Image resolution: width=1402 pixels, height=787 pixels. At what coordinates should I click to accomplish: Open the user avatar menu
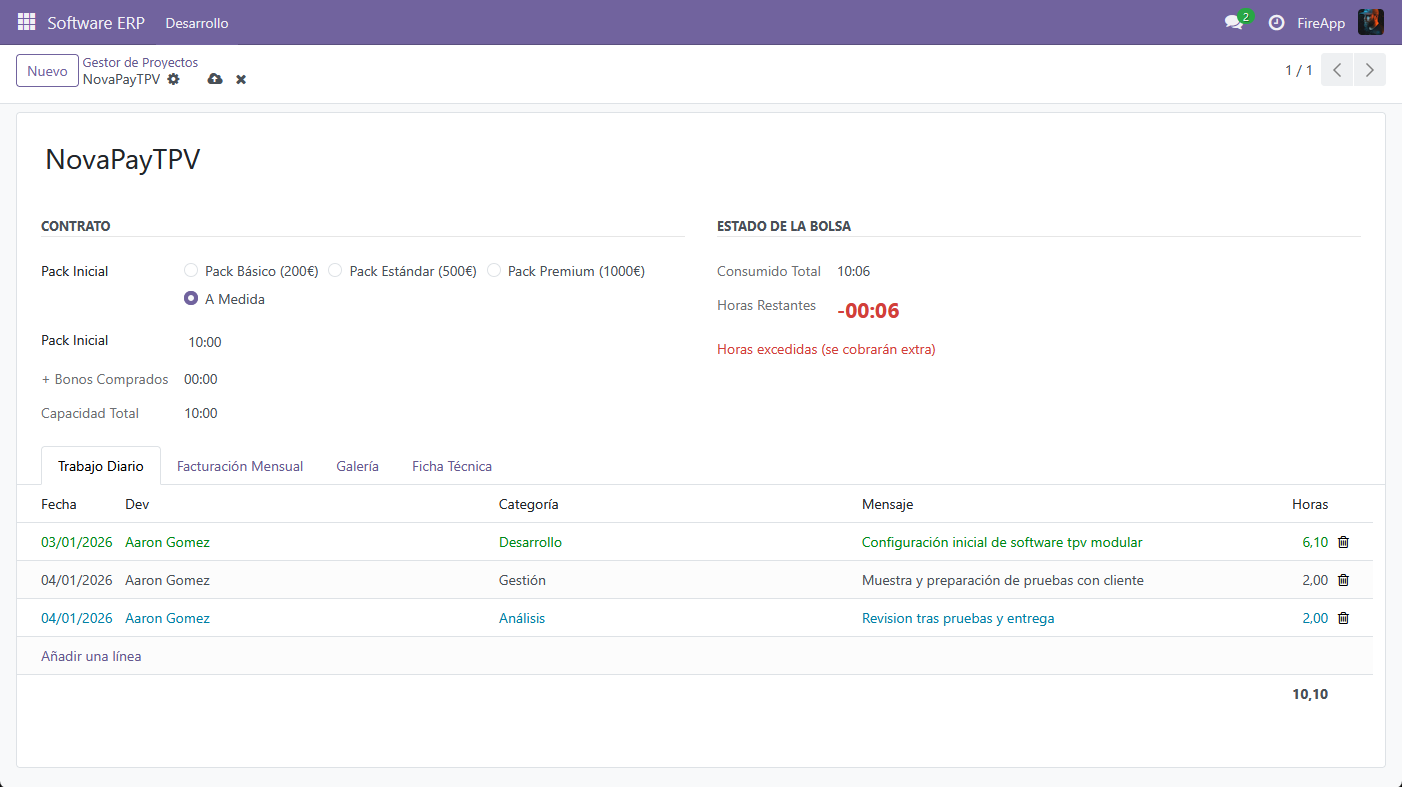(1370, 22)
